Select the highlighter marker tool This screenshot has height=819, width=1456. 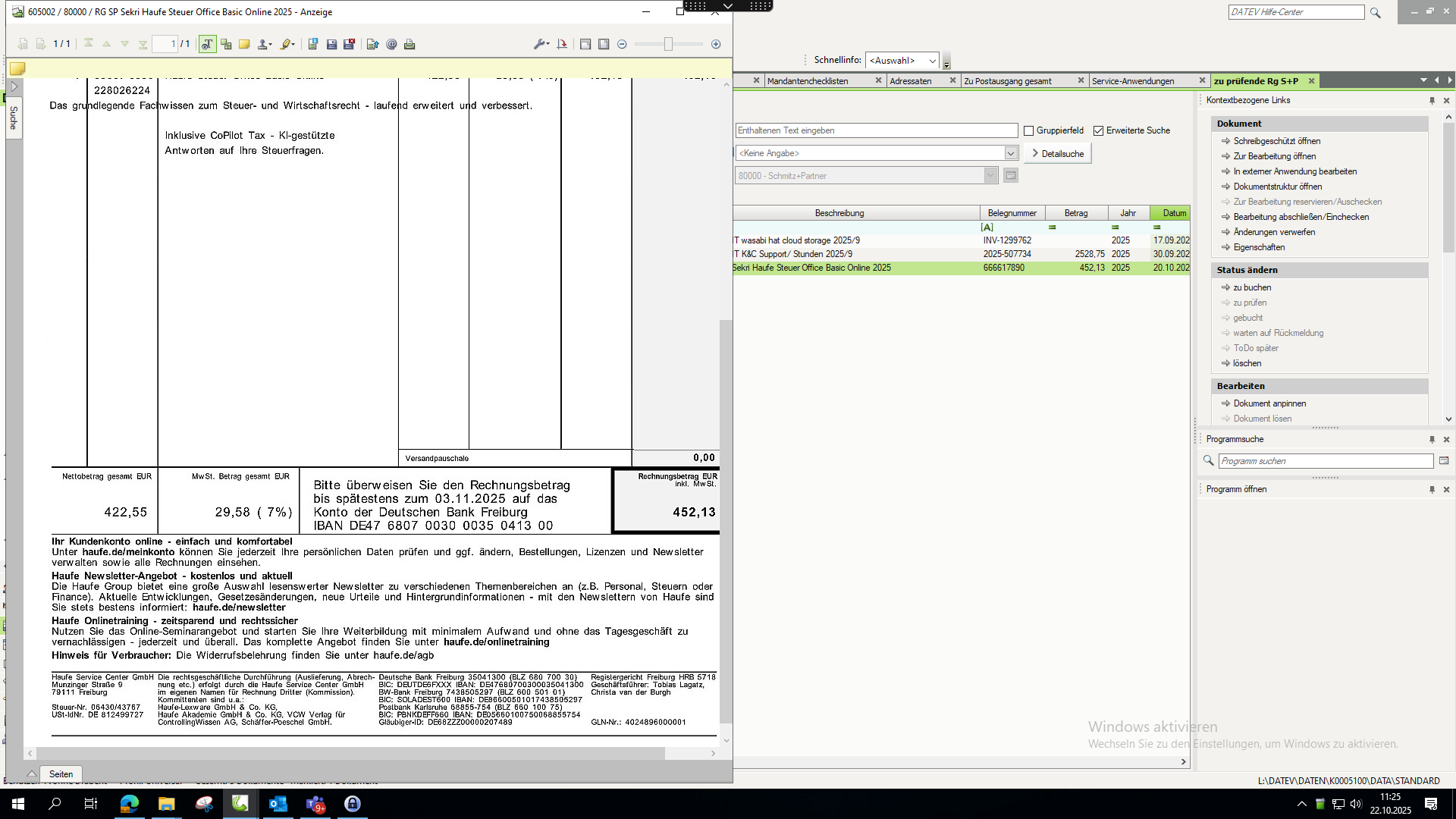tap(285, 45)
